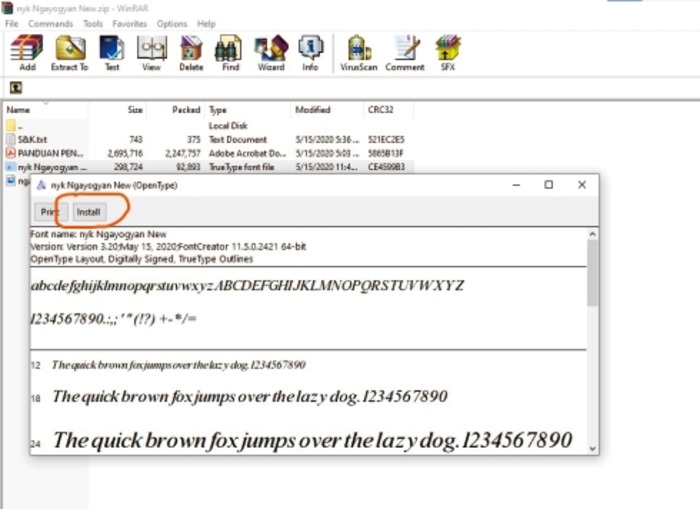Click the packed value 2,247,757
Image resolution: width=700 pixels, height=509 pixels.
point(183,153)
